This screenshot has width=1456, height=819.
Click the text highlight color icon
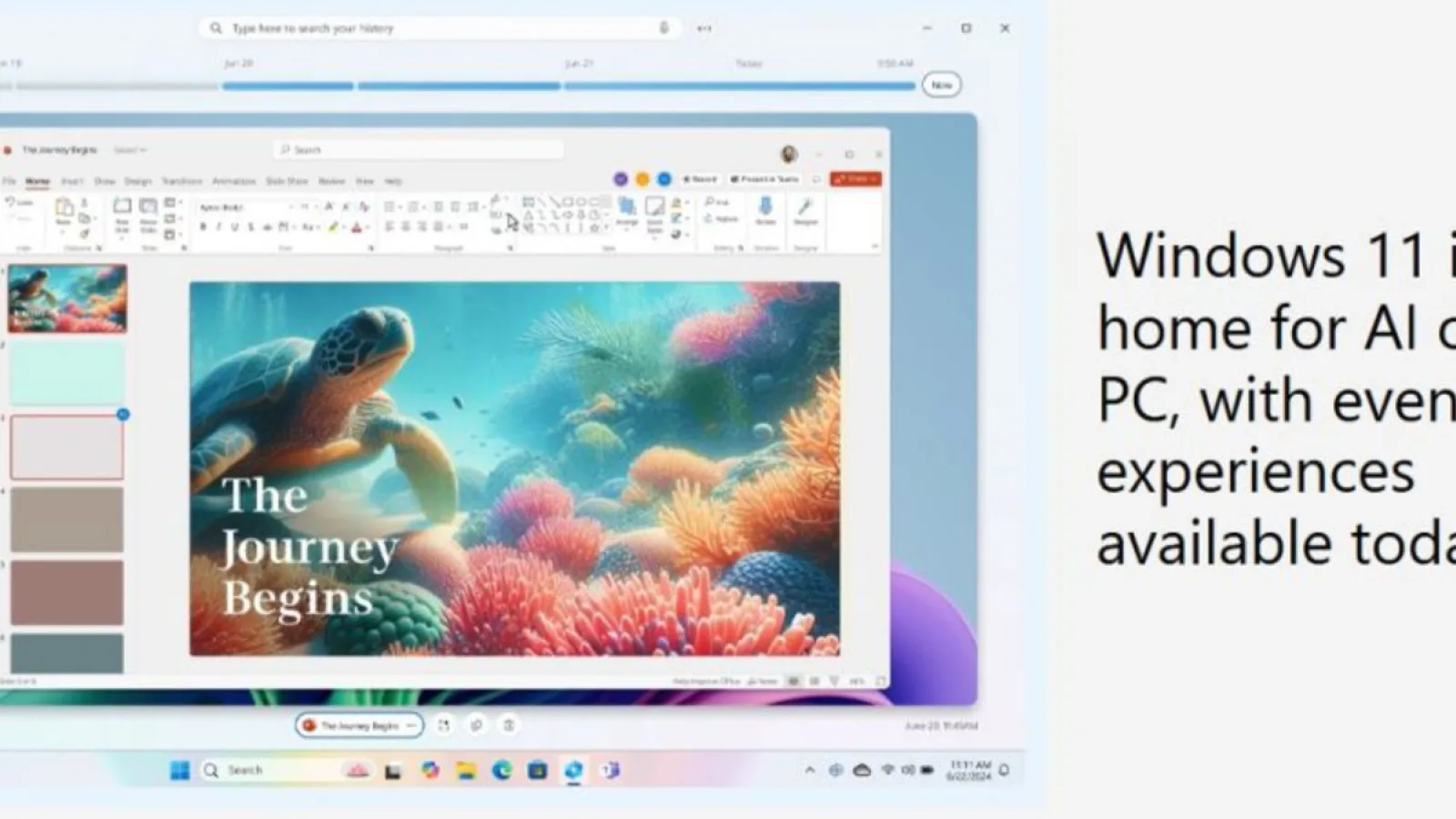(334, 227)
